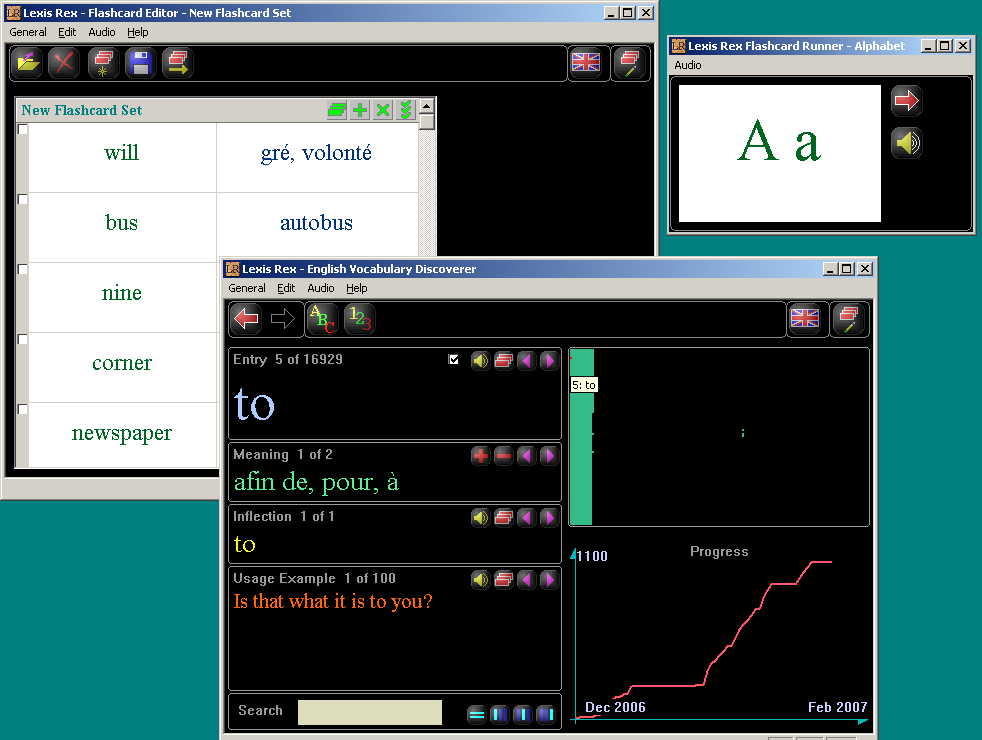
Task: Click the red cards icon in Usage Example panel
Action: 504,580
